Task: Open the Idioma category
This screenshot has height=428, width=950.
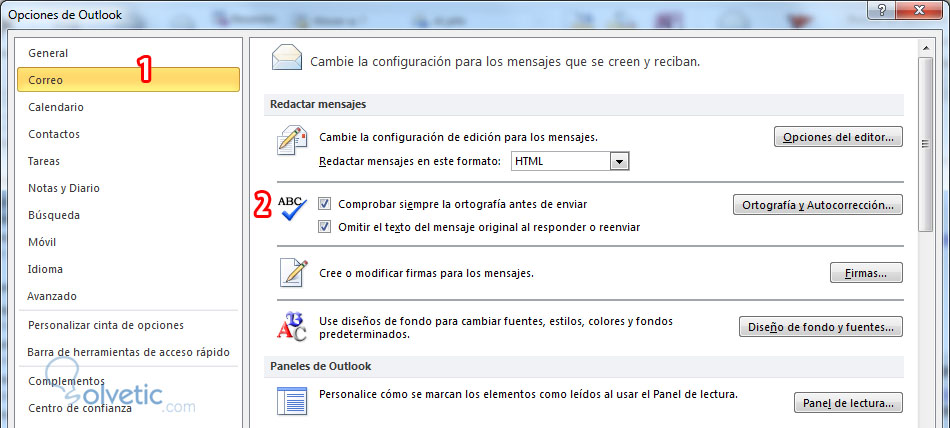Action: 129,269
